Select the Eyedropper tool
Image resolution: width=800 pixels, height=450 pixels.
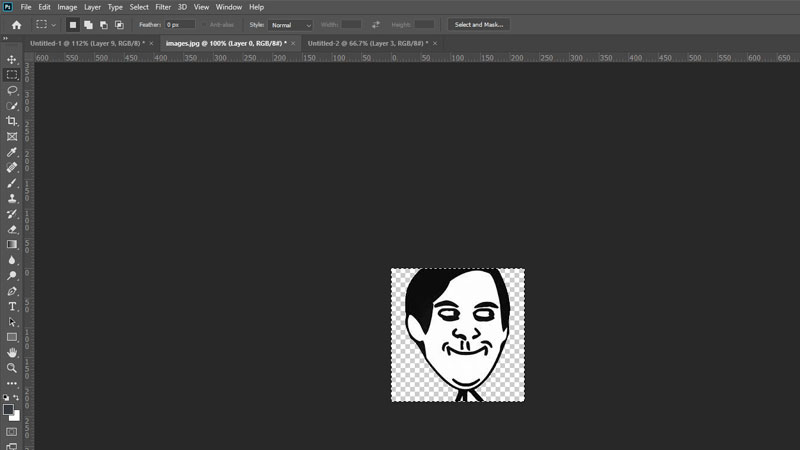click(x=12, y=152)
